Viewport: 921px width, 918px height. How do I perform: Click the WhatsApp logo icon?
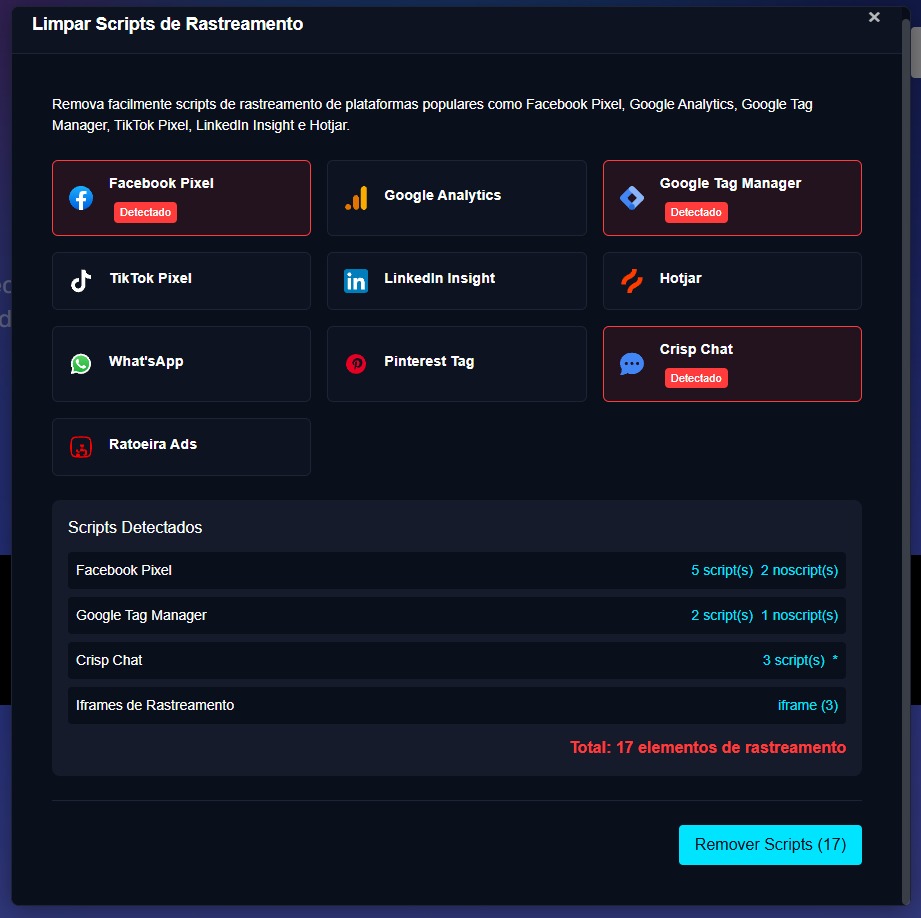tap(81, 364)
